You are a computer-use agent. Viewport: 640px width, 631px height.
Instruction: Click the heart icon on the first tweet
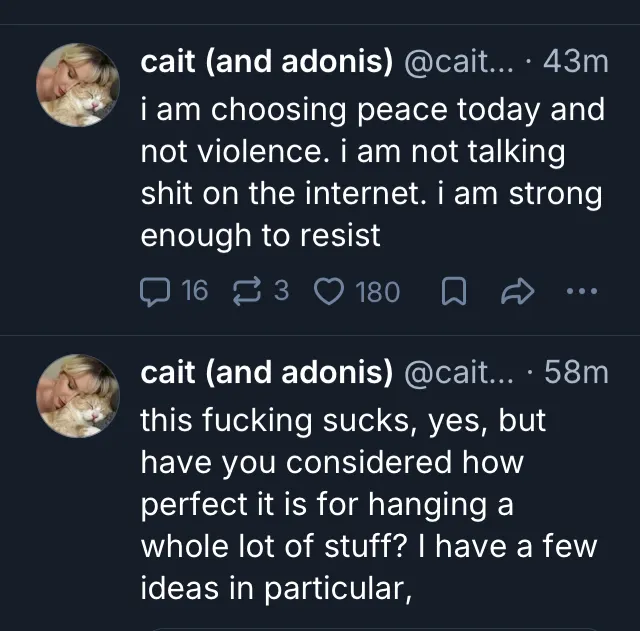pyautogui.click(x=328, y=291)
